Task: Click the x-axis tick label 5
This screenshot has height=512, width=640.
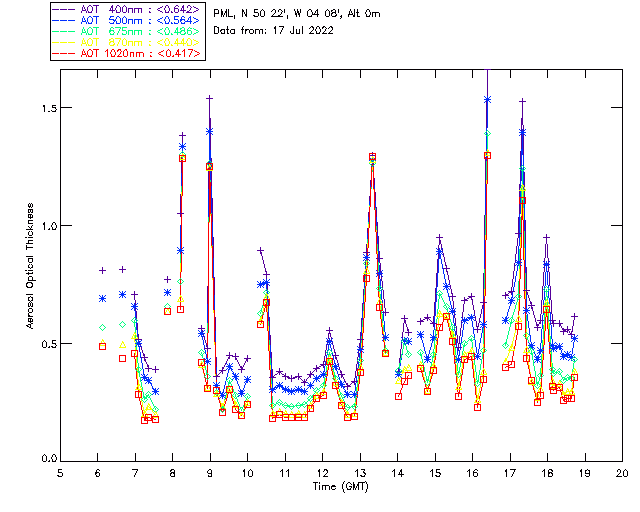Action: [60, 473]
